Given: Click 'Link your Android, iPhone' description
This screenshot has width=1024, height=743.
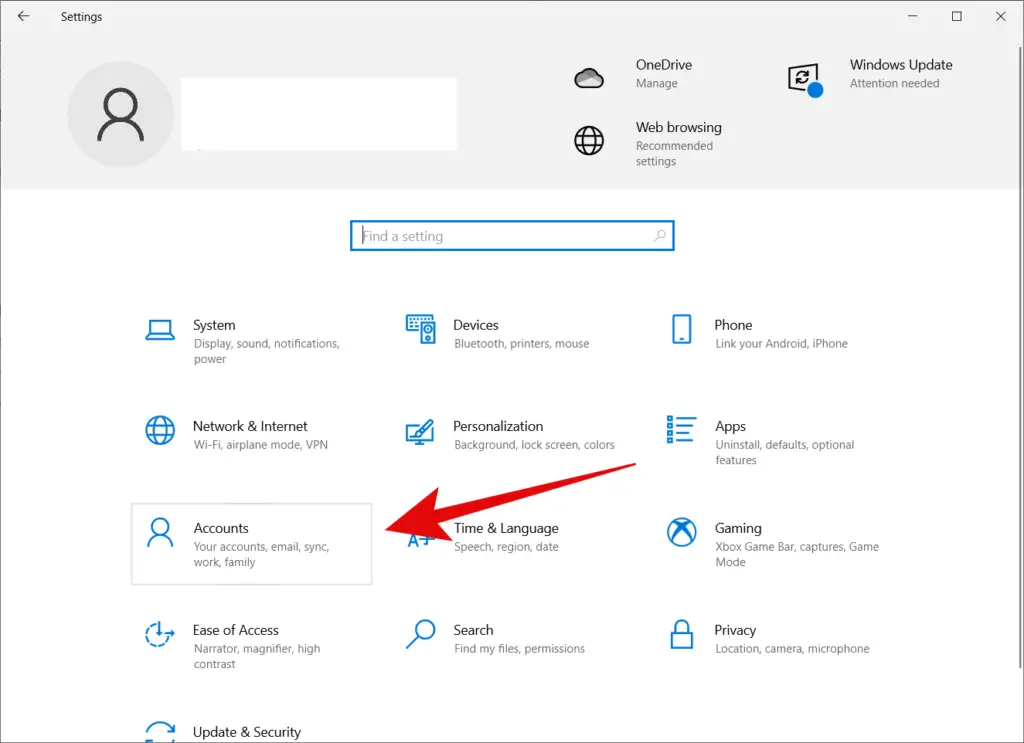Looking at the screenshot, I should point(781,343).
